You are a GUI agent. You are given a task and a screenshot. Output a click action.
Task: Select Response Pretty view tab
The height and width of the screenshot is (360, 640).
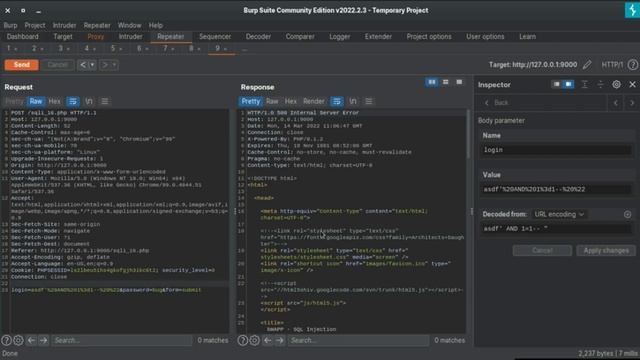pyautogui.click(x=251, y=101)
